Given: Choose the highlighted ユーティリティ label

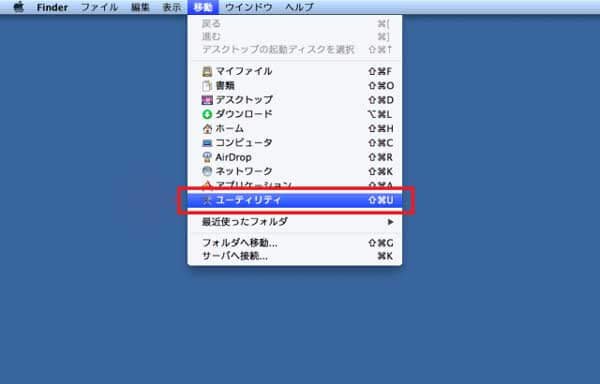Looking at the screenshot, I should [x=248, y=200].
